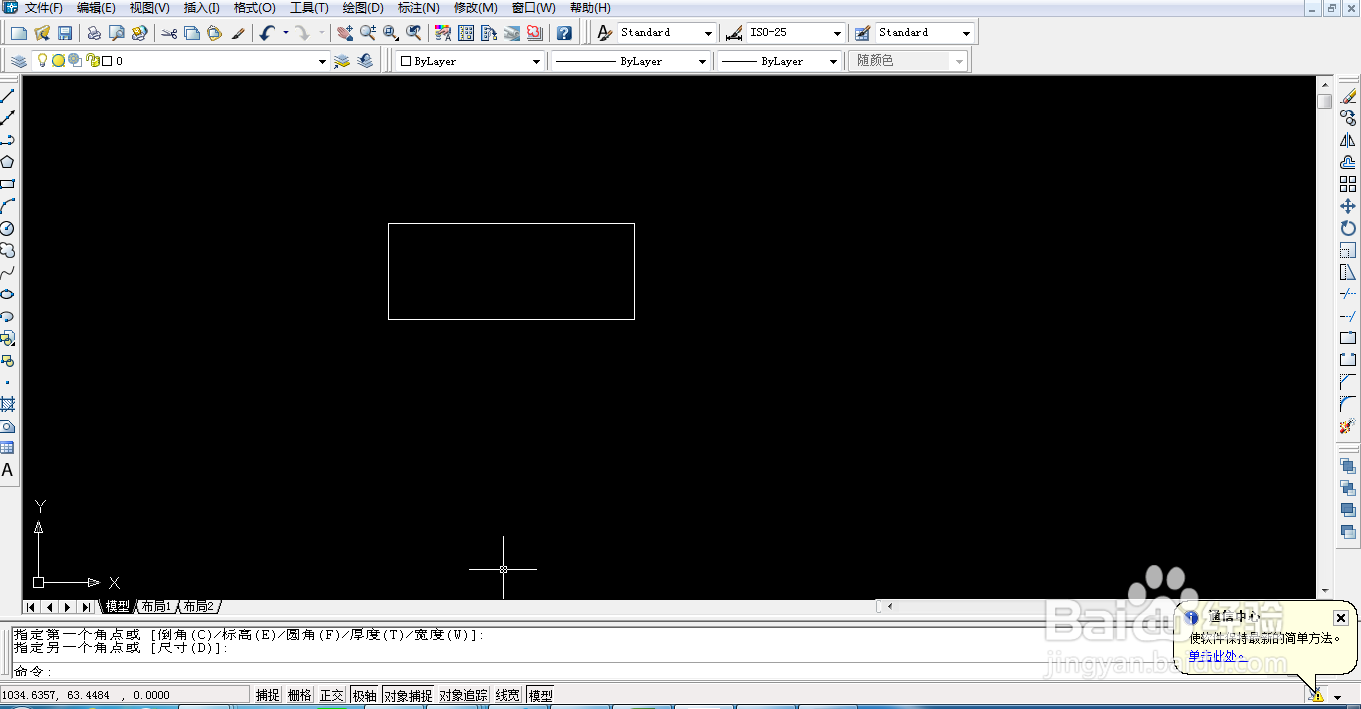Open the 修改(M) menu
Viewport: 1361px width, 709px height.
pyautogui.click(x=475, y=8)
